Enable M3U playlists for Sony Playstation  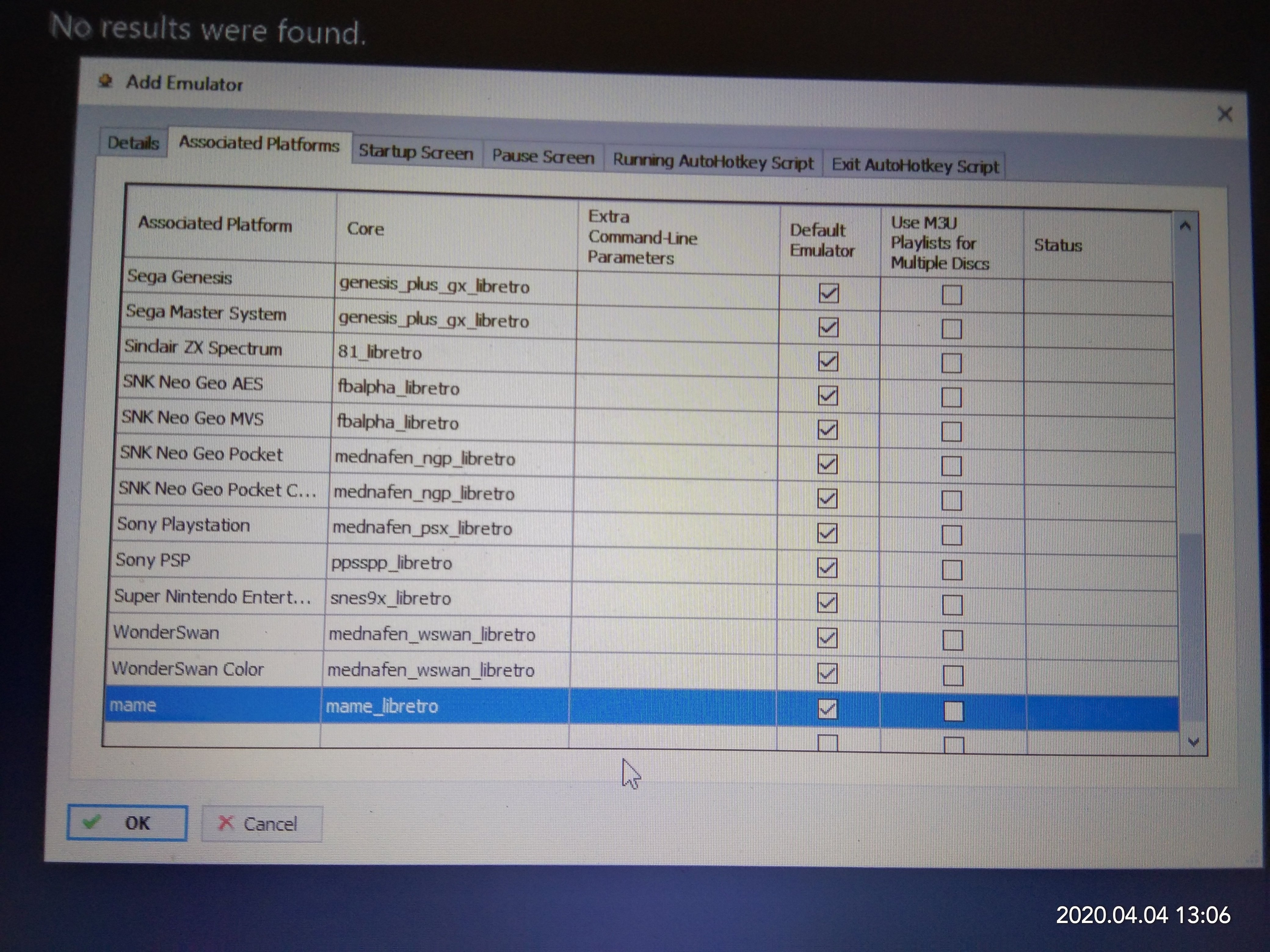coord(951,535)
